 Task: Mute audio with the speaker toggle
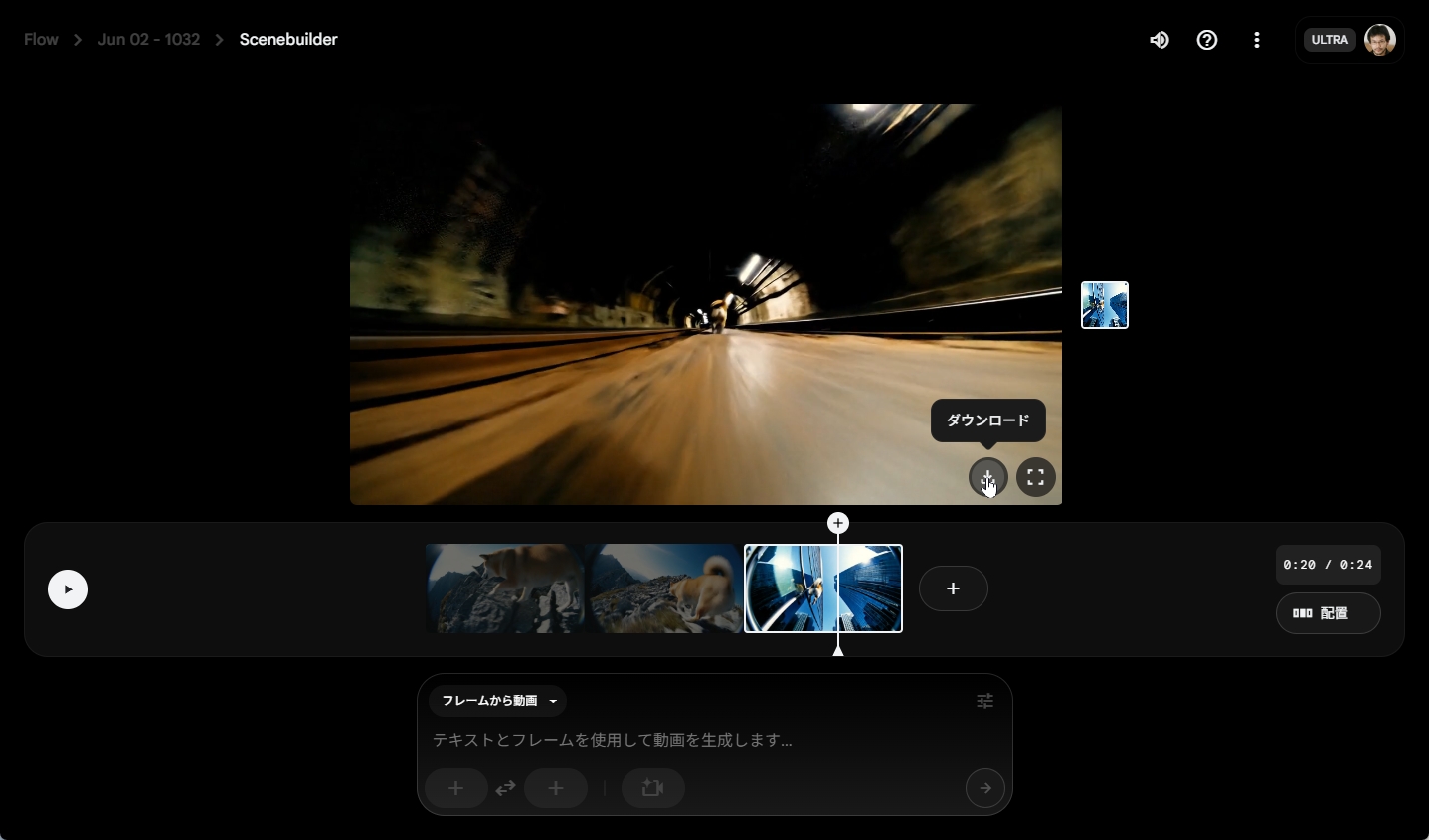pyautogui.click(x=1159, y=40)
